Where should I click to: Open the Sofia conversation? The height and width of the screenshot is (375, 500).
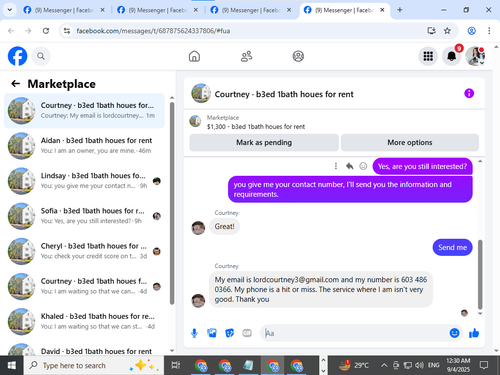(x=84, y=216)
